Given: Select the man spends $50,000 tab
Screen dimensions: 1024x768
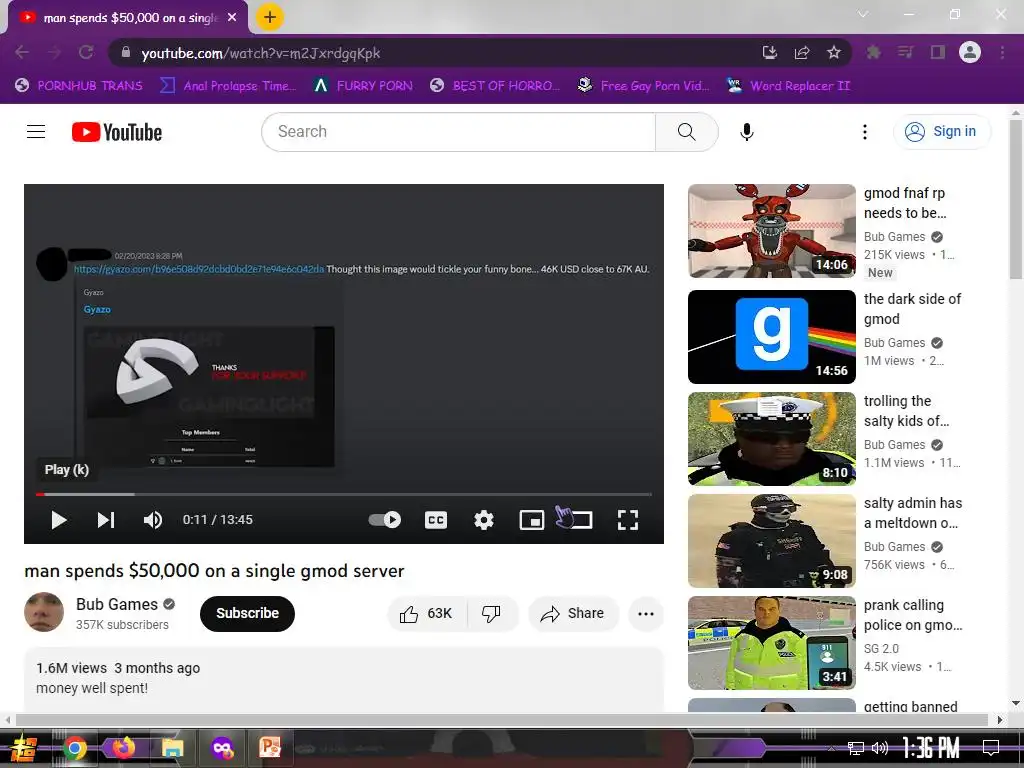Looking at the screenshot, I should point(128,18).
